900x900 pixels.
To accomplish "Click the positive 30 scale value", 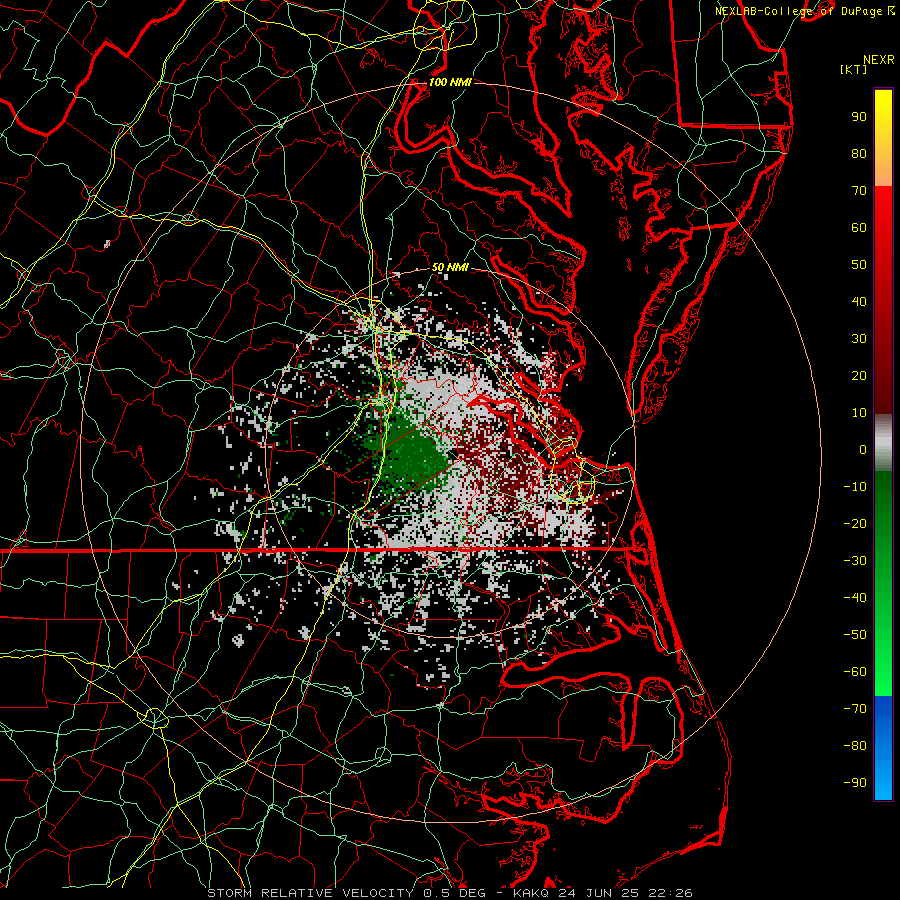I will [859, 339].
